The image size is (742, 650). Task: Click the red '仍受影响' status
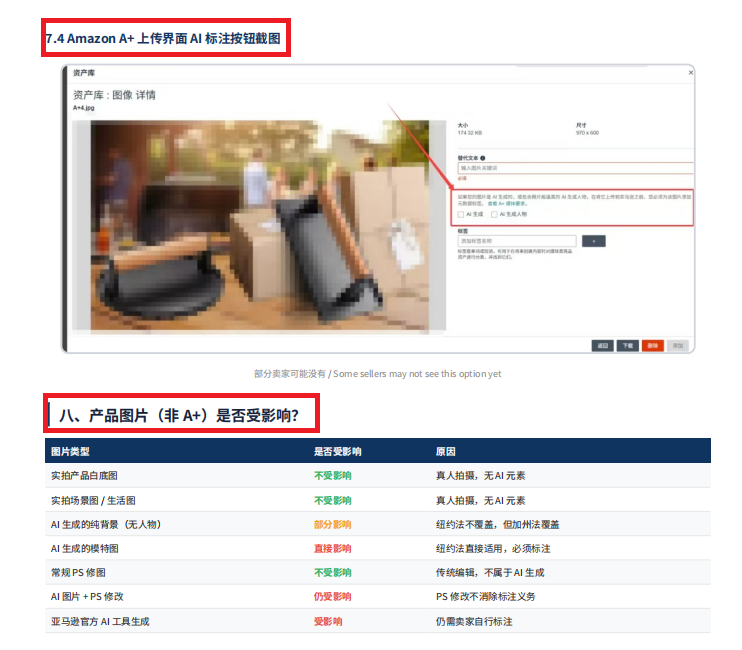333,597
